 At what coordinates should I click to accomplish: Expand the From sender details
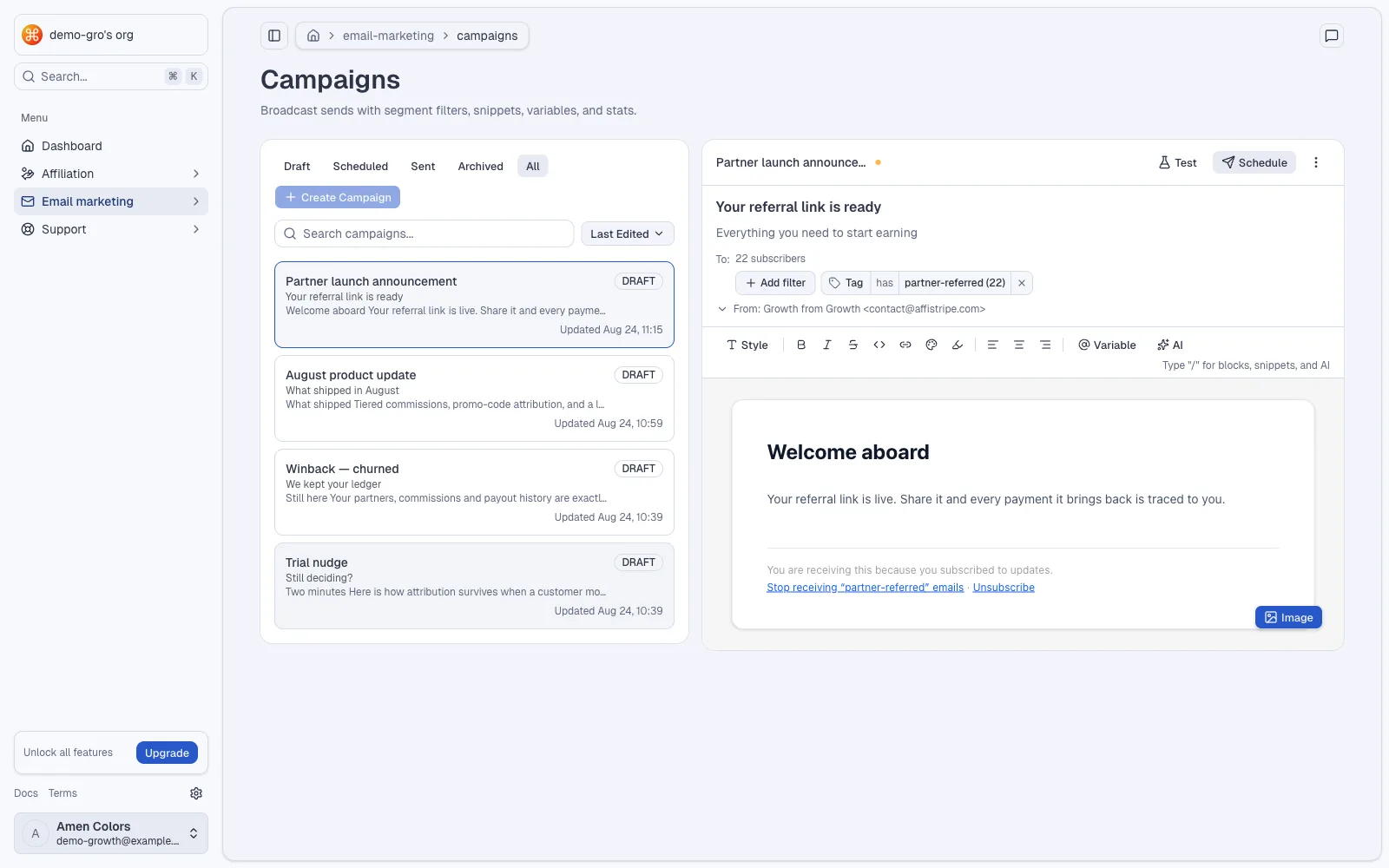[721, 309]
